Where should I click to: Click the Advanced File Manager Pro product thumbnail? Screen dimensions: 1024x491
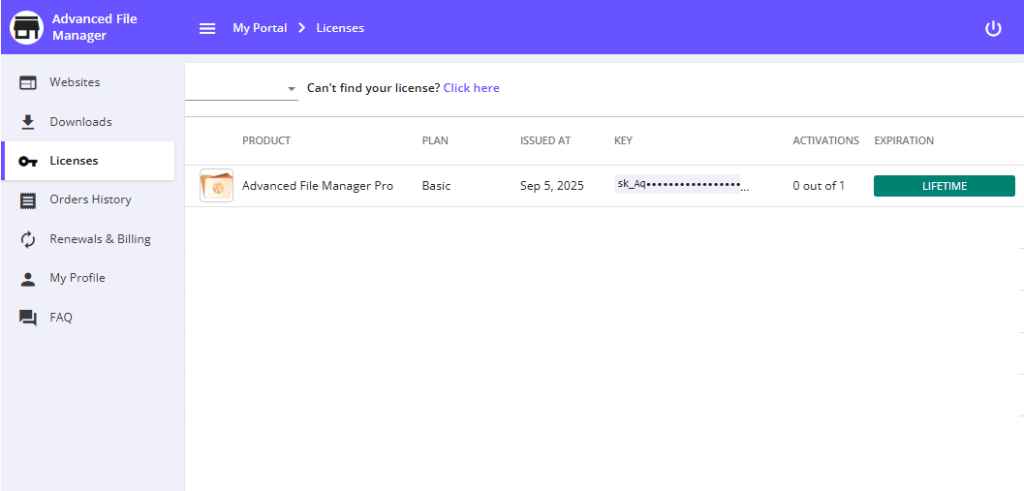tap(216, 185)
